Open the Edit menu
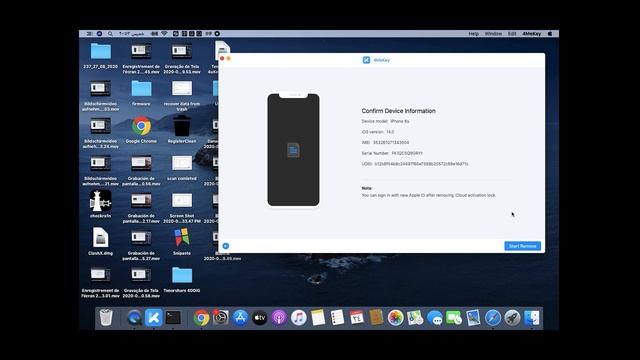Viewport: 640px width, 360px height. coord(512,34)
